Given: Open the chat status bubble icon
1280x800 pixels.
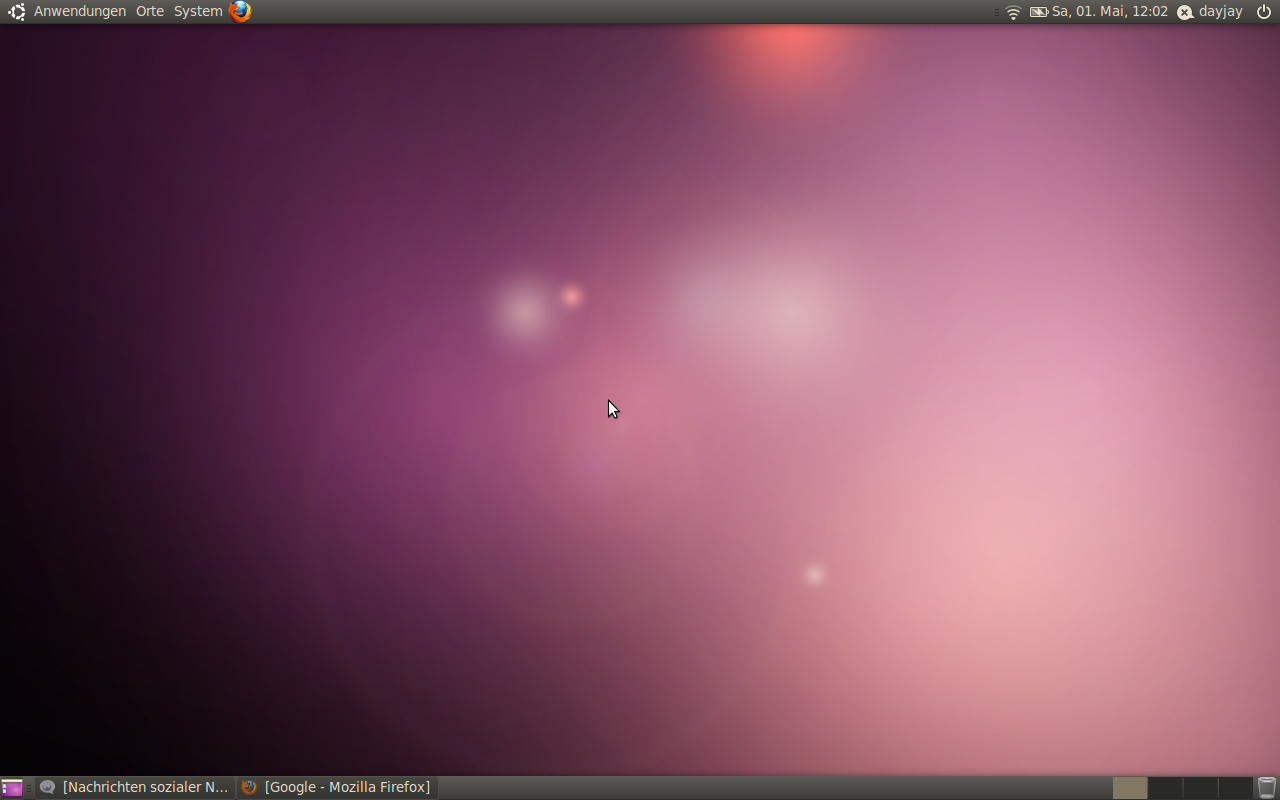Looking at the screenshot, I should pos(1185,12).
